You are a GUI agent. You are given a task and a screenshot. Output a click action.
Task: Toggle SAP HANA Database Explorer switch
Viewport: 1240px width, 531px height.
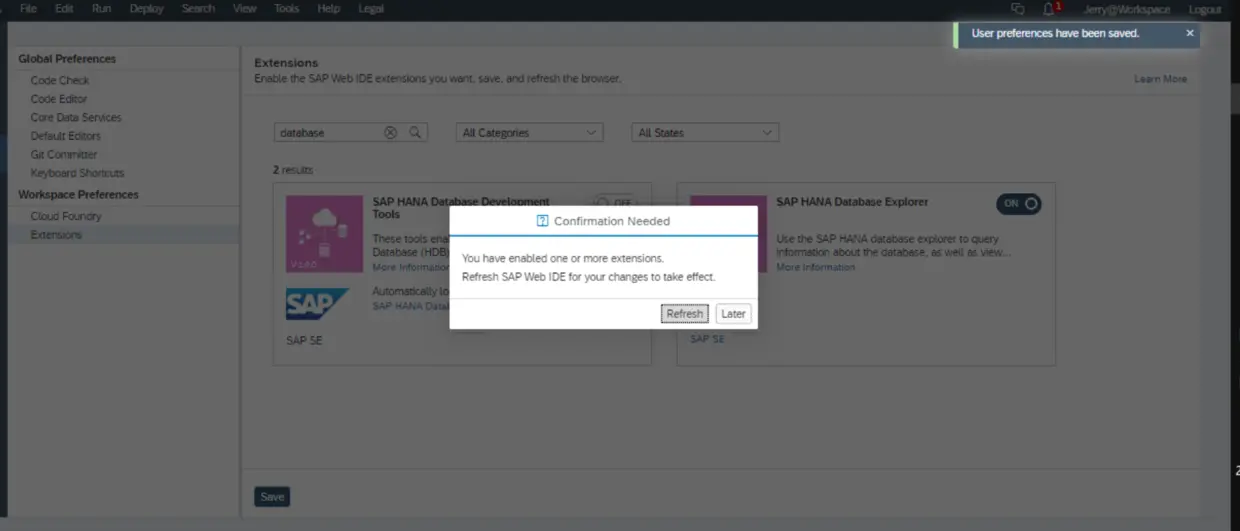(x=1019, y=203)
